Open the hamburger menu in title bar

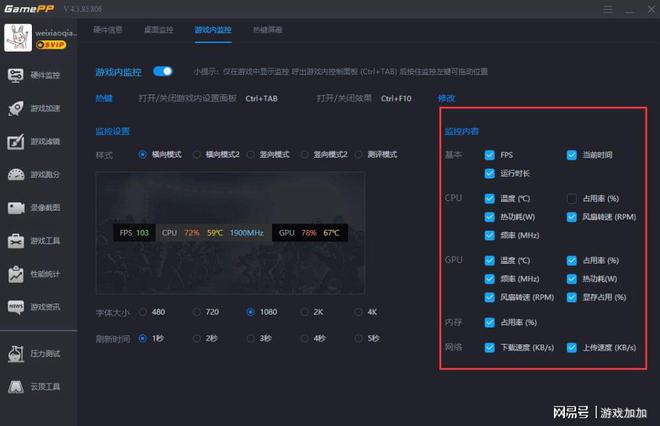[609, 9]
